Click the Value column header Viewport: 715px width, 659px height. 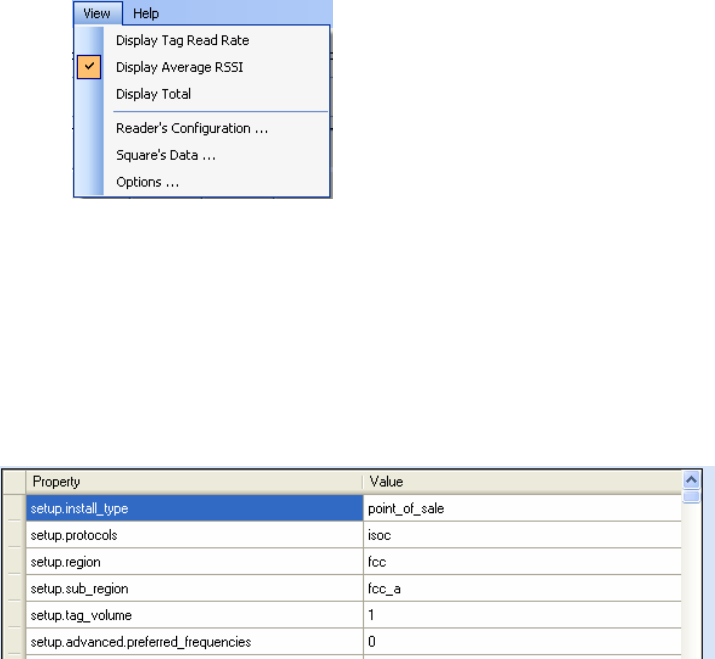(522, 482)
